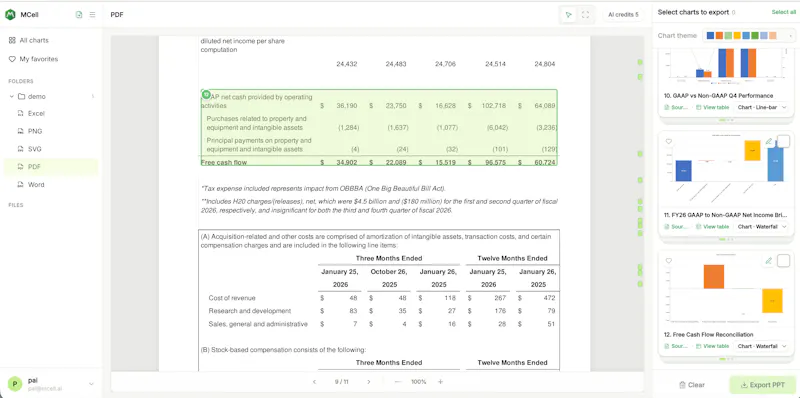Open the Excel file in demo folder
Viewport: 800px width, 398px height.
36,113
